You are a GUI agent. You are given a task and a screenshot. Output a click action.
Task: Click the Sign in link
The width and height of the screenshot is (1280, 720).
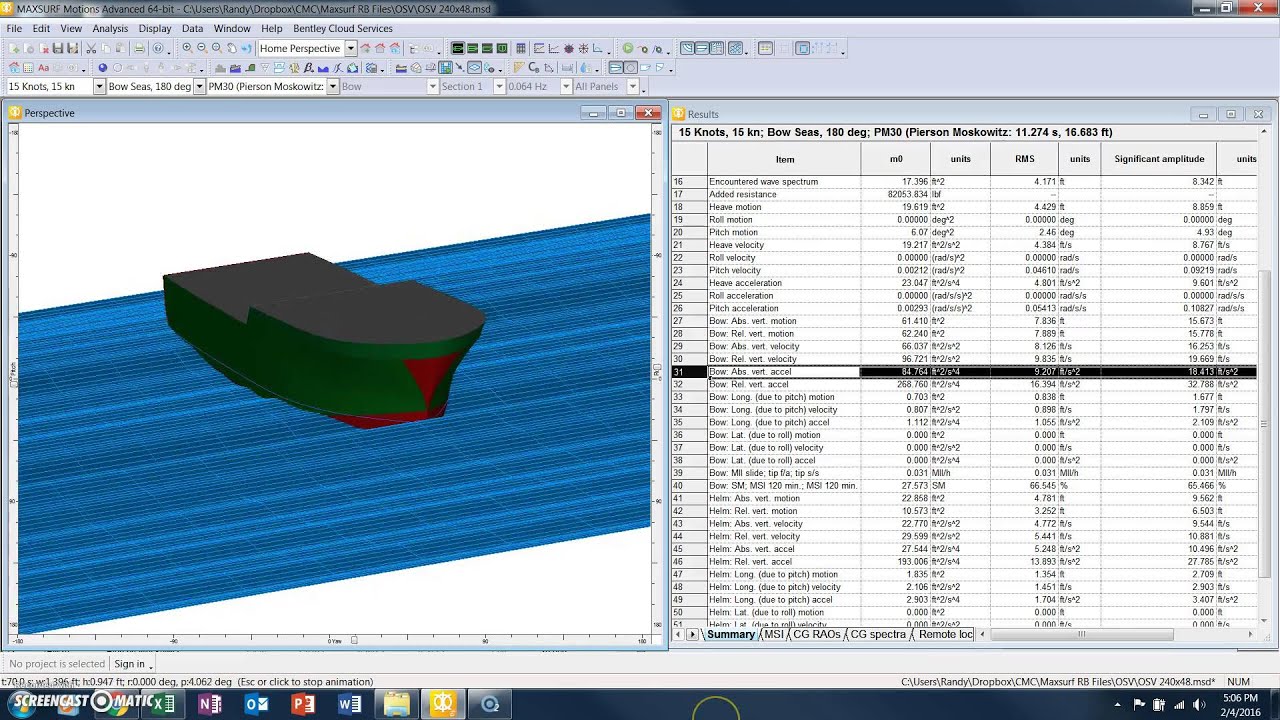[129, 664]
